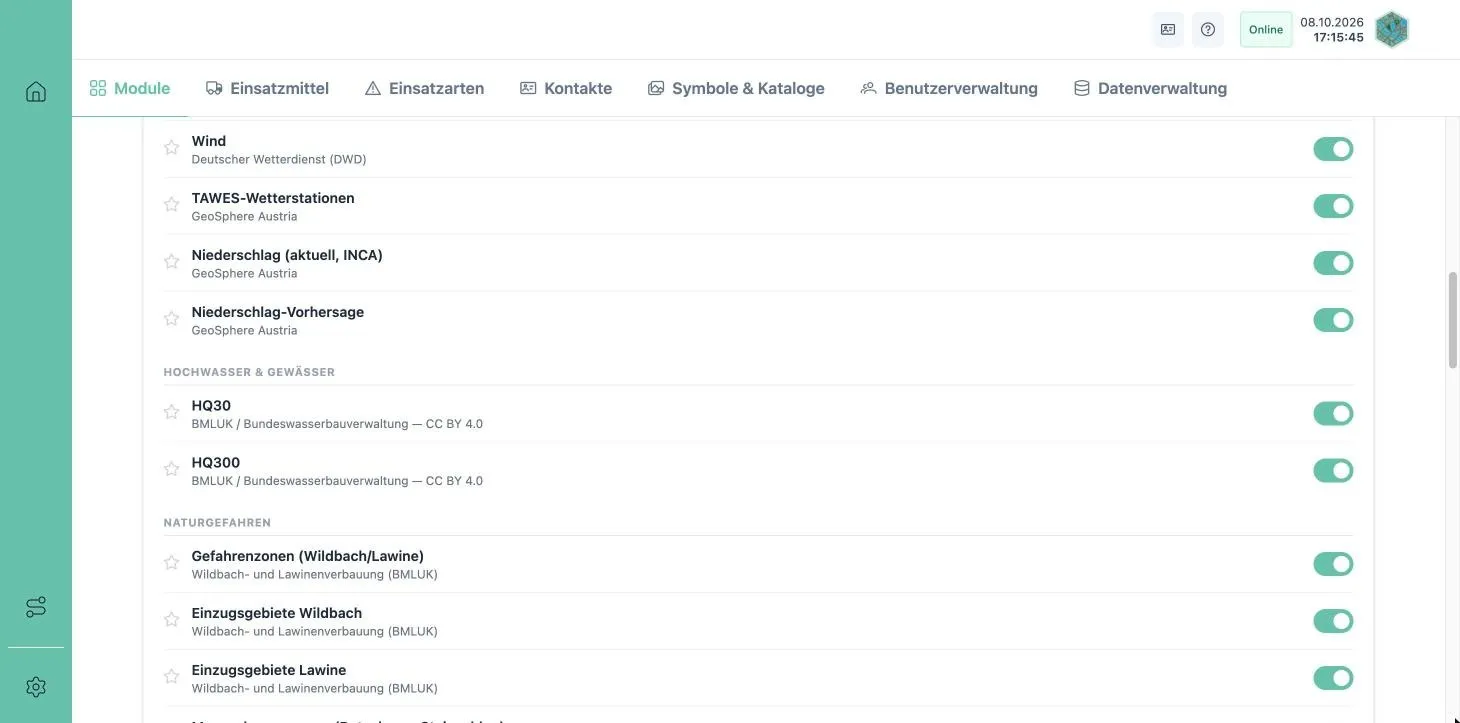Turn off Gefahrenzonen (Wildbach/Lawine) switch
Viewport: 1460px width, 723px height.
pos(1333,564)
